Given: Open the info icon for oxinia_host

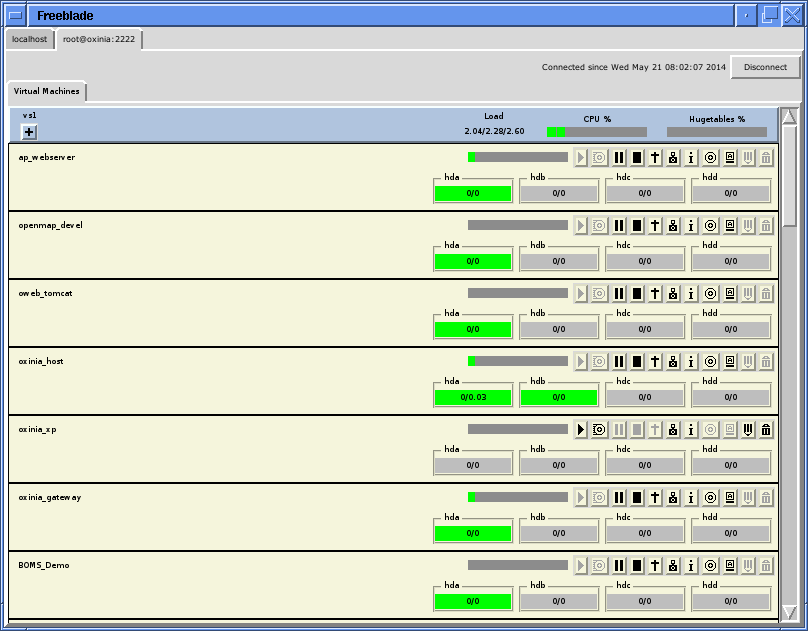Looking at the screenshot, I should [691, 361].
